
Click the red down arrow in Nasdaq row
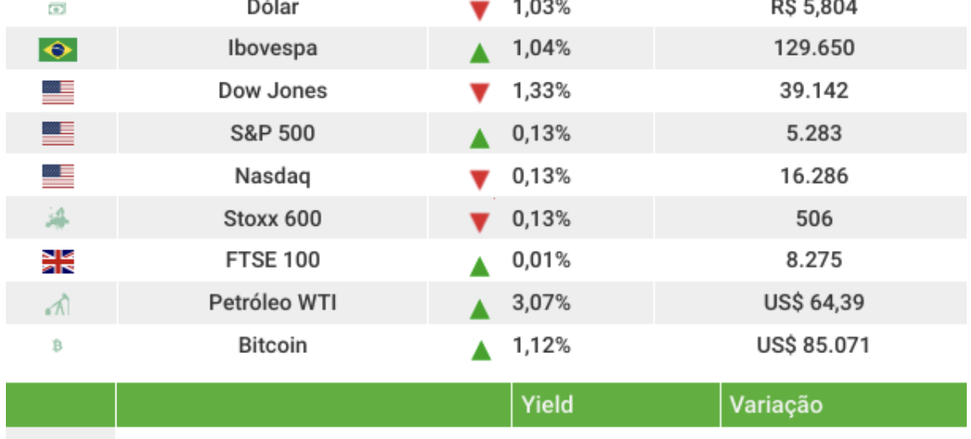(x=480, y=179)
